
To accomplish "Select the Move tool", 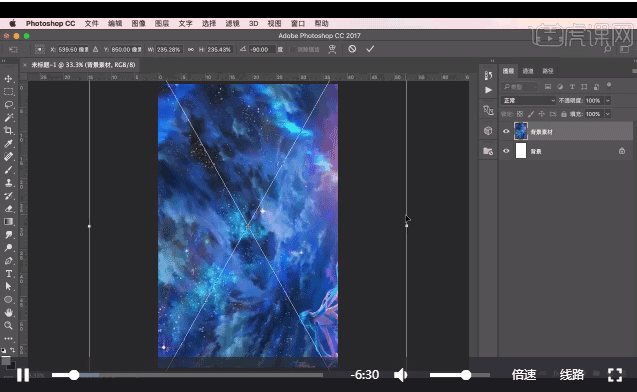I will coord(9,78).
